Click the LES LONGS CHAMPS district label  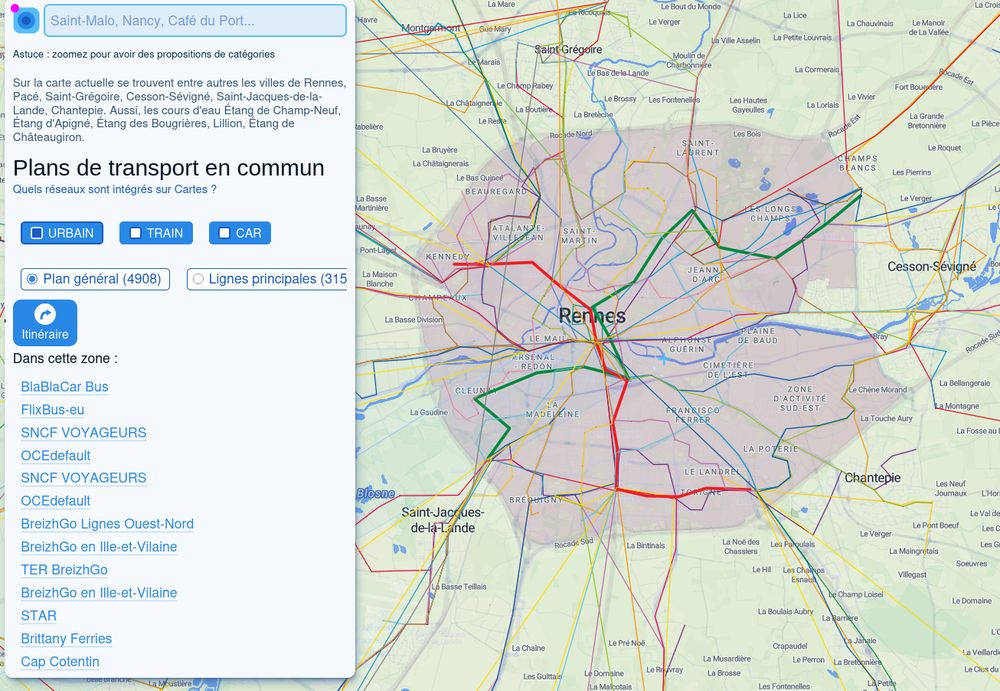(x=770, y=214)
